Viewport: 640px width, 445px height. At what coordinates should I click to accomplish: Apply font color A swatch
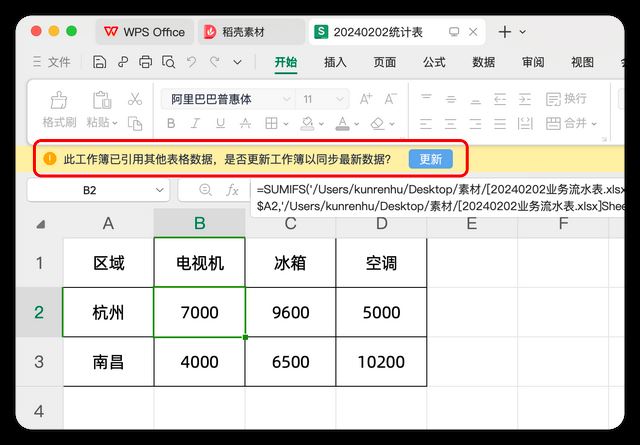pos(342,123)
